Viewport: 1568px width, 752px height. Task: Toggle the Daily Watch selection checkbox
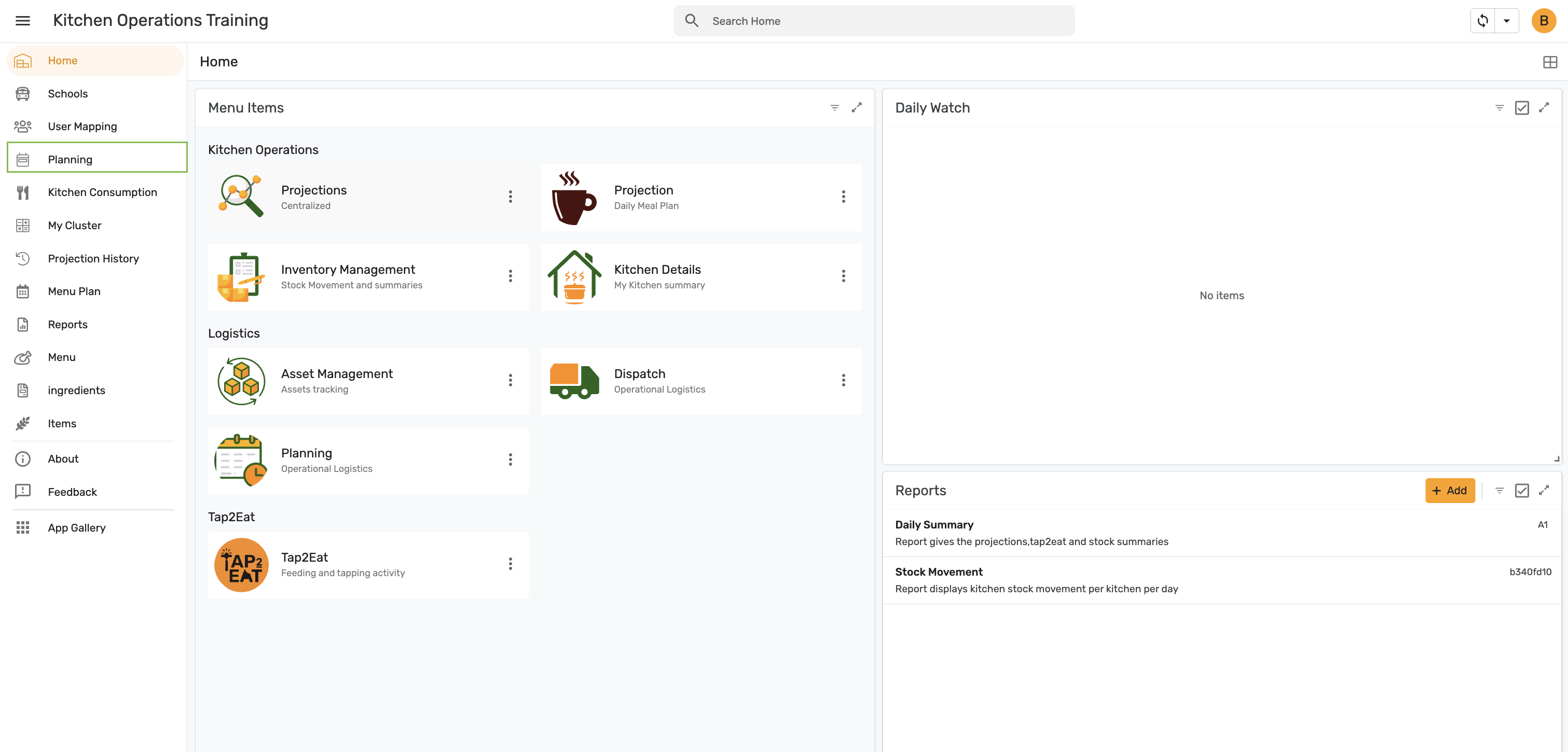[x=1521, y=108]
